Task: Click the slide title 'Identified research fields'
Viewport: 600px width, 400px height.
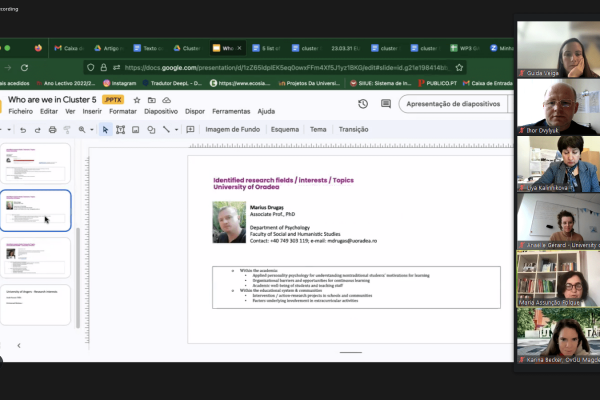Action: [284, 183]
